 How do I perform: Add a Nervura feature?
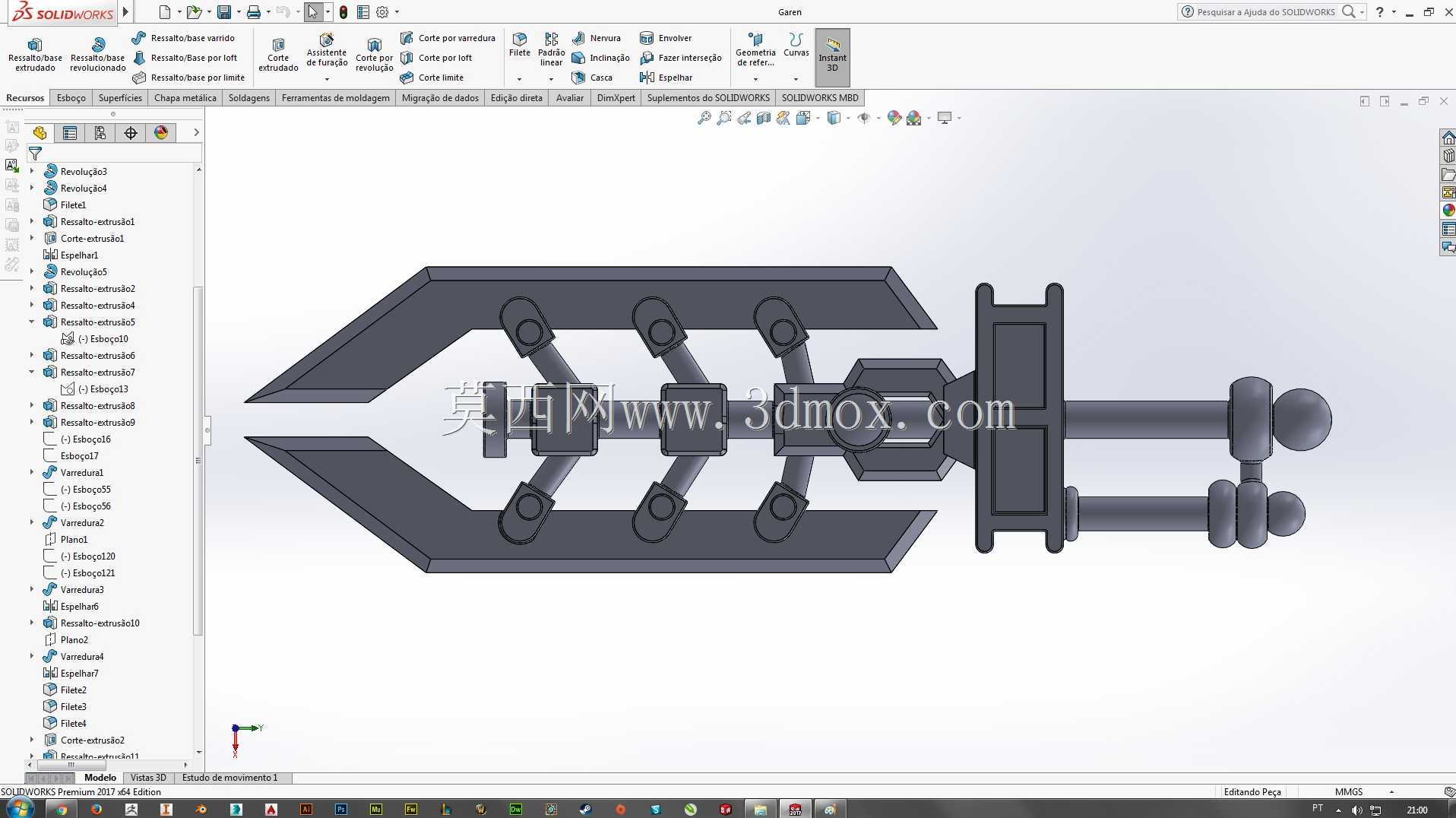click(x=597, y=38)
